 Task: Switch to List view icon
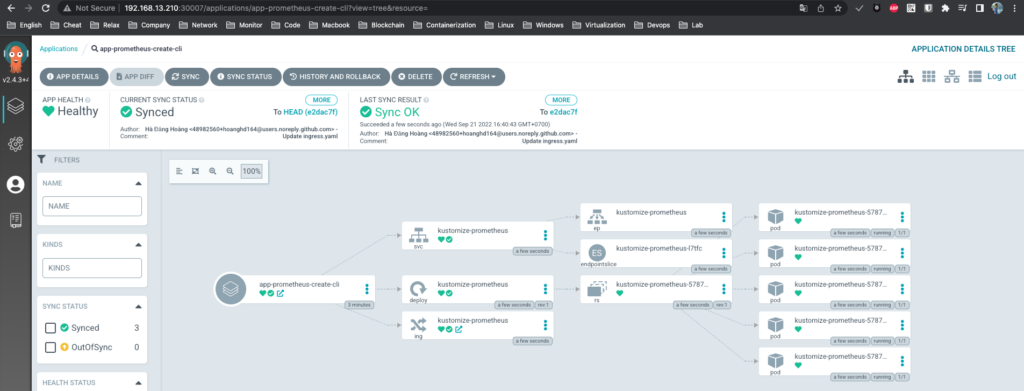pyautogui.click(x=975, y=76)
